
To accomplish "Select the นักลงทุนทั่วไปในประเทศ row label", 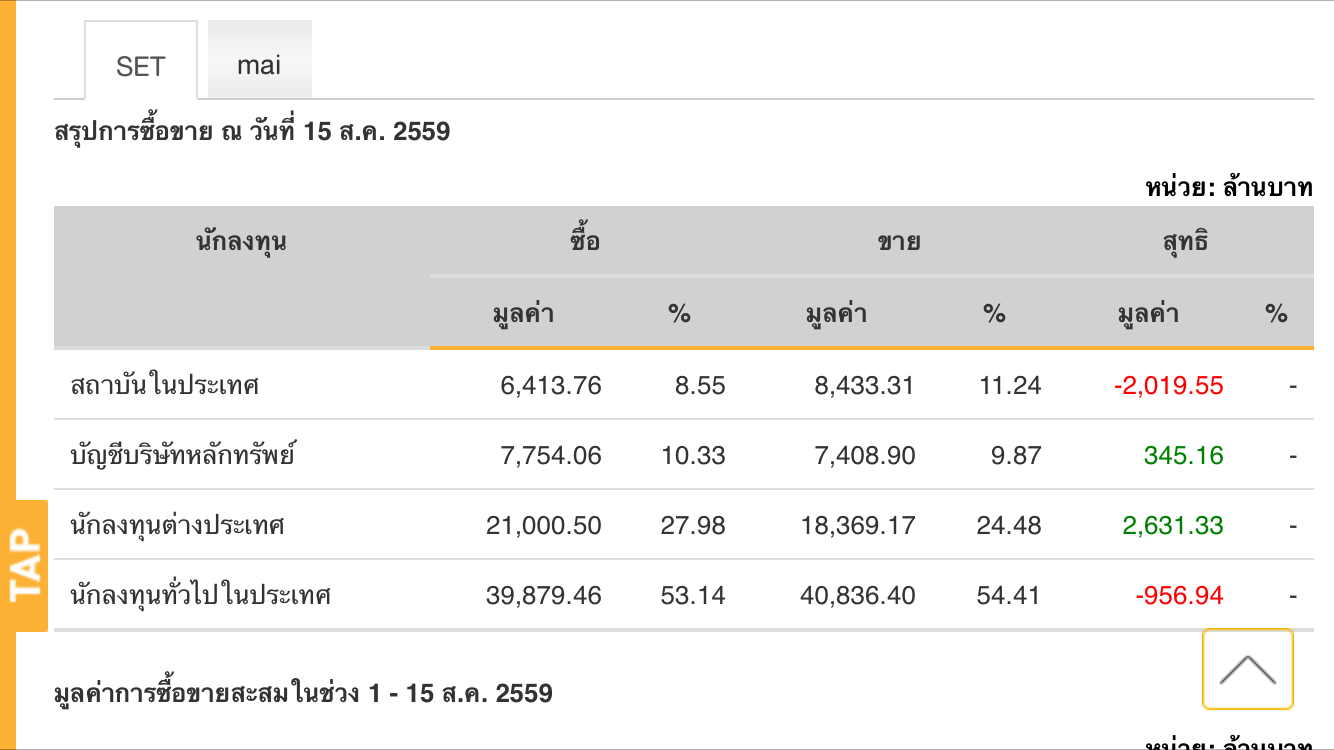I will click(201, 595).
